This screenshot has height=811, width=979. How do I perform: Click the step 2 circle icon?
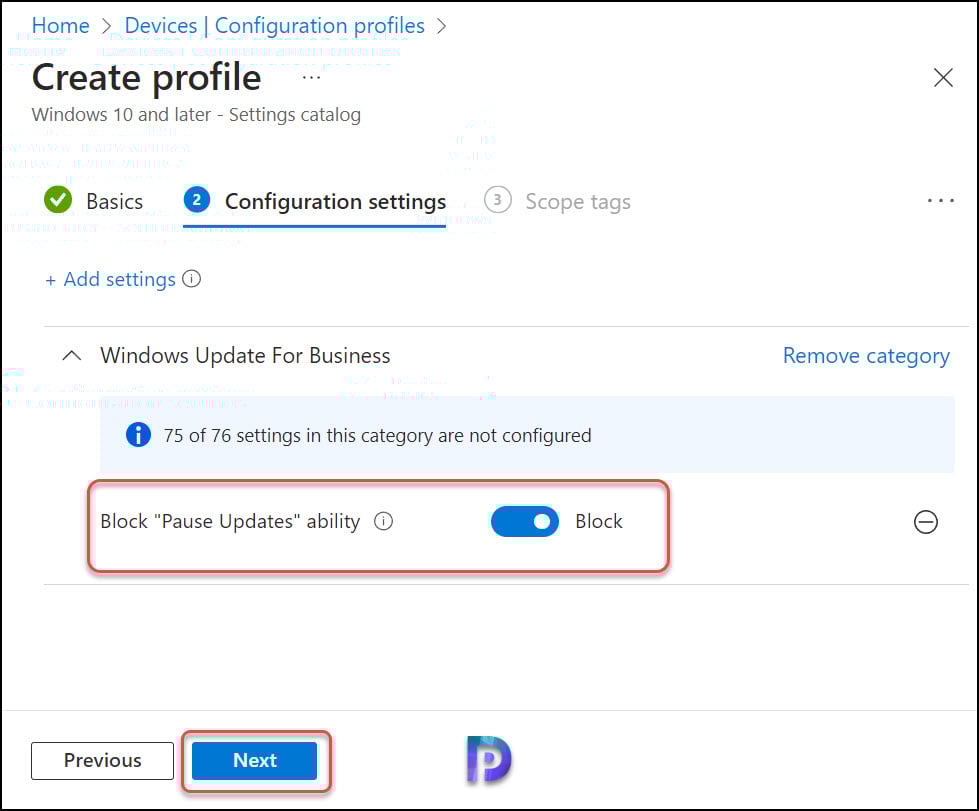click(197, 200)
